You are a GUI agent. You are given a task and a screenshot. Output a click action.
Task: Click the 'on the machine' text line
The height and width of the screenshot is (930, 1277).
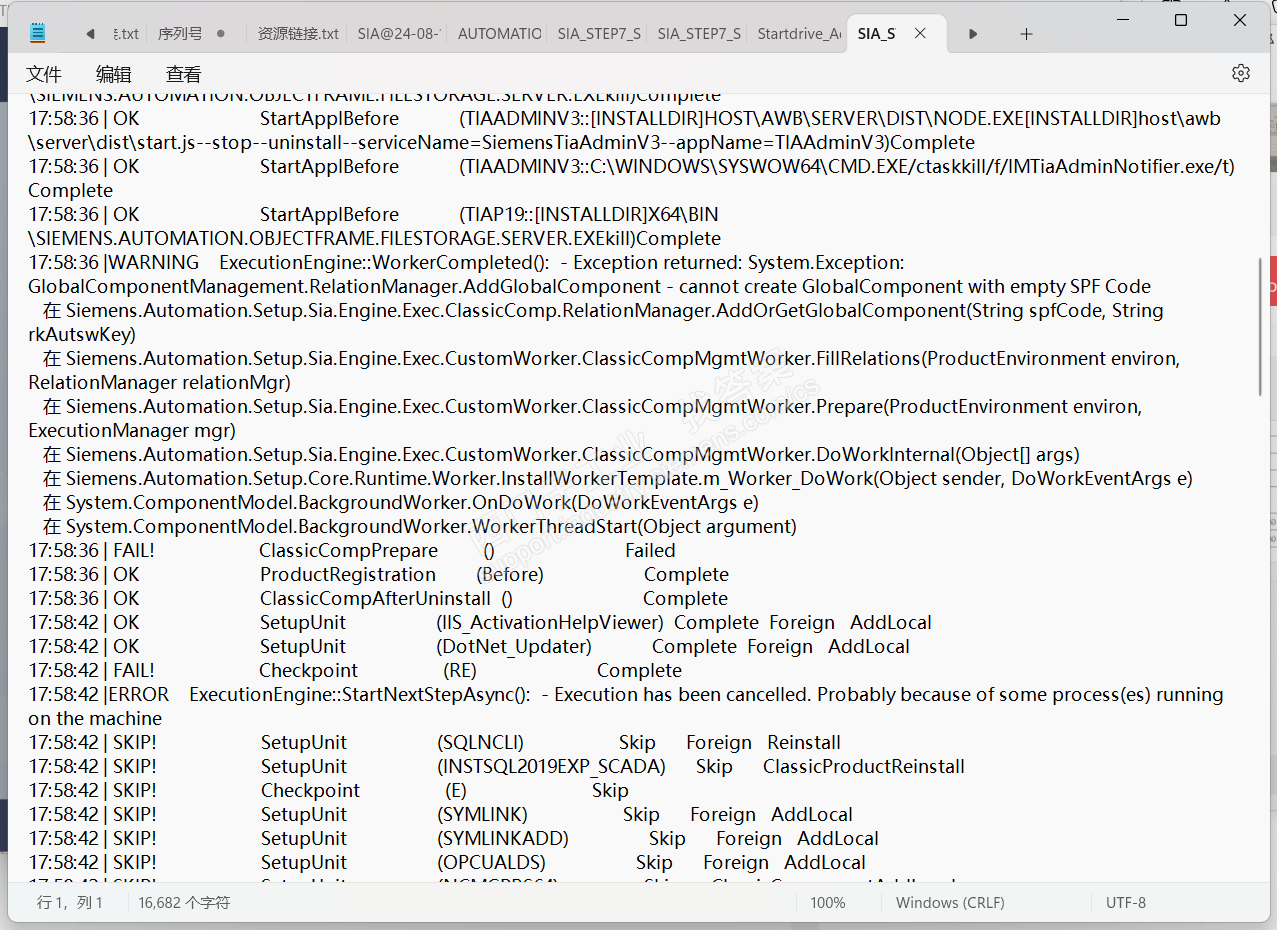coord(95,719)
